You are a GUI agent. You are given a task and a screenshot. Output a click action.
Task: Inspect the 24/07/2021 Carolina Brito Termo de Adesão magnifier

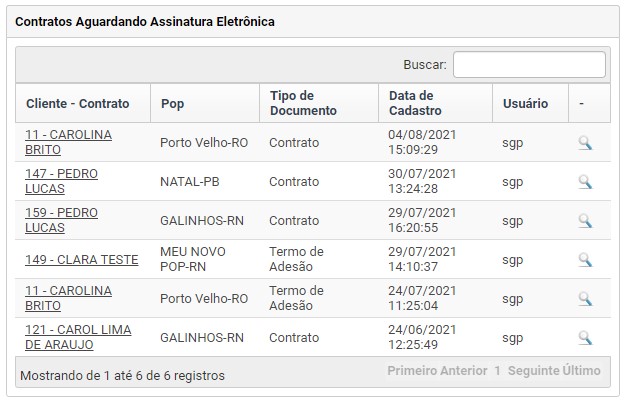pyautogui.click(x=585, y=298)
